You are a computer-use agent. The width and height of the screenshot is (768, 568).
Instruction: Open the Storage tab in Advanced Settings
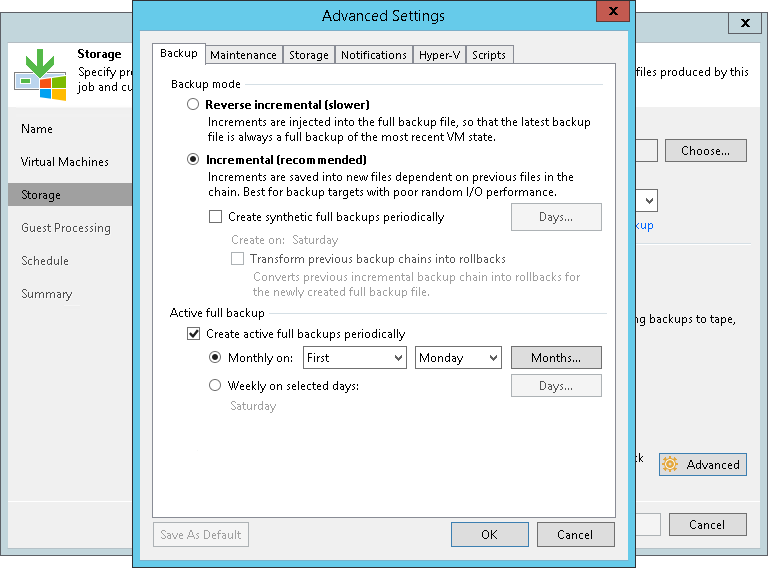click(x=309, y=55)
